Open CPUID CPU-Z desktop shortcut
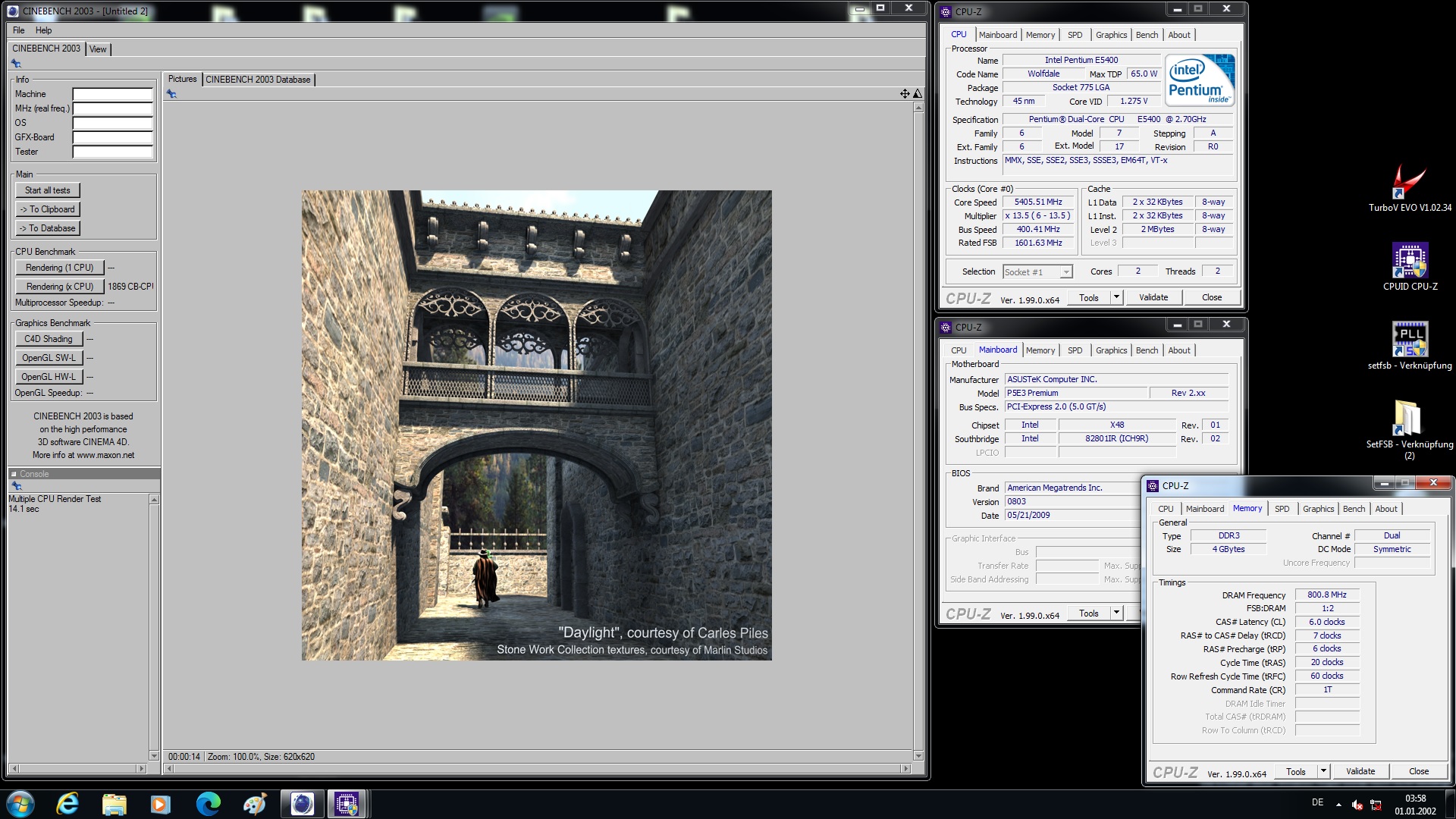This screenshot has height=819, width=1456. coord(1410,267)
